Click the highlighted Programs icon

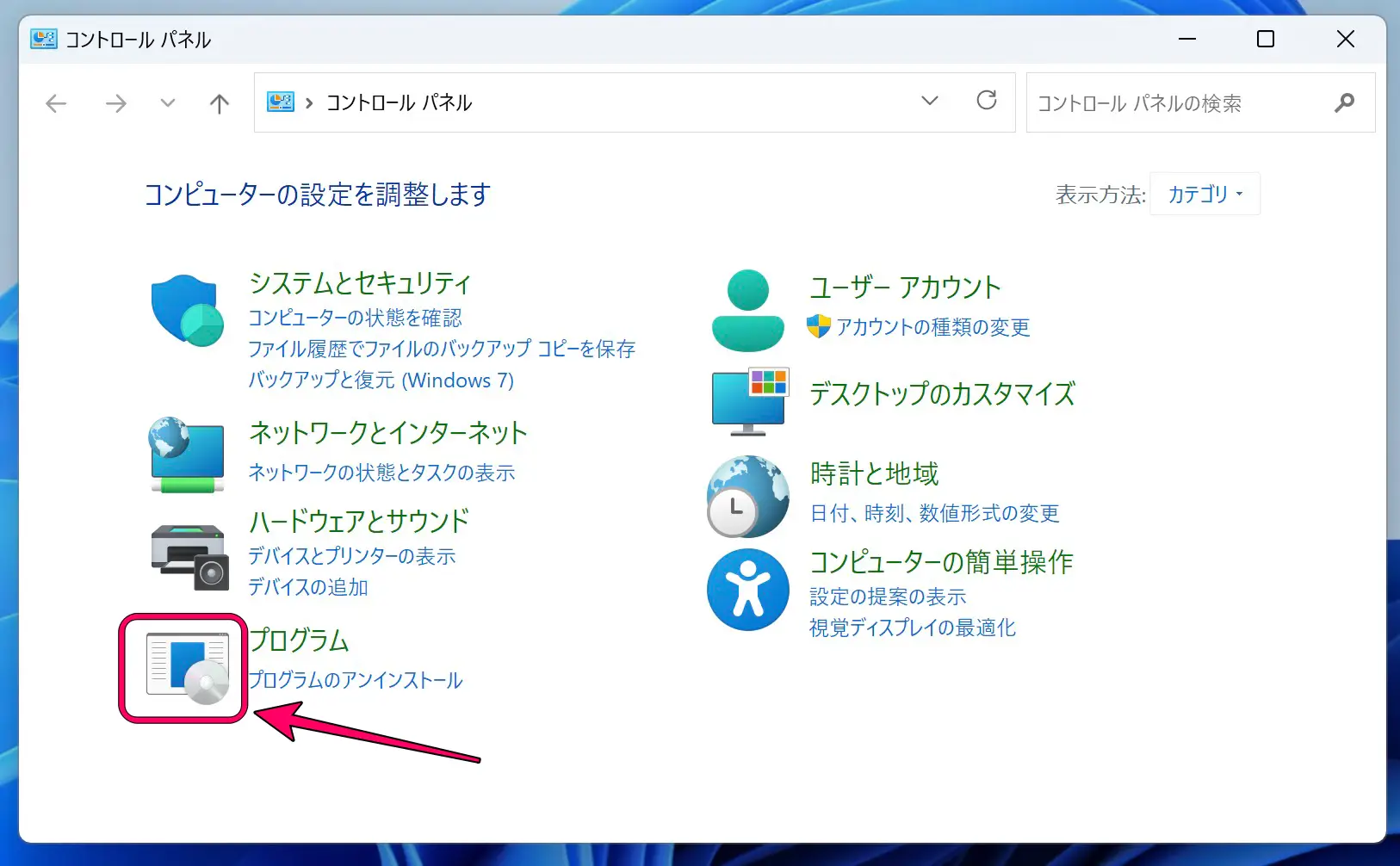187,668
